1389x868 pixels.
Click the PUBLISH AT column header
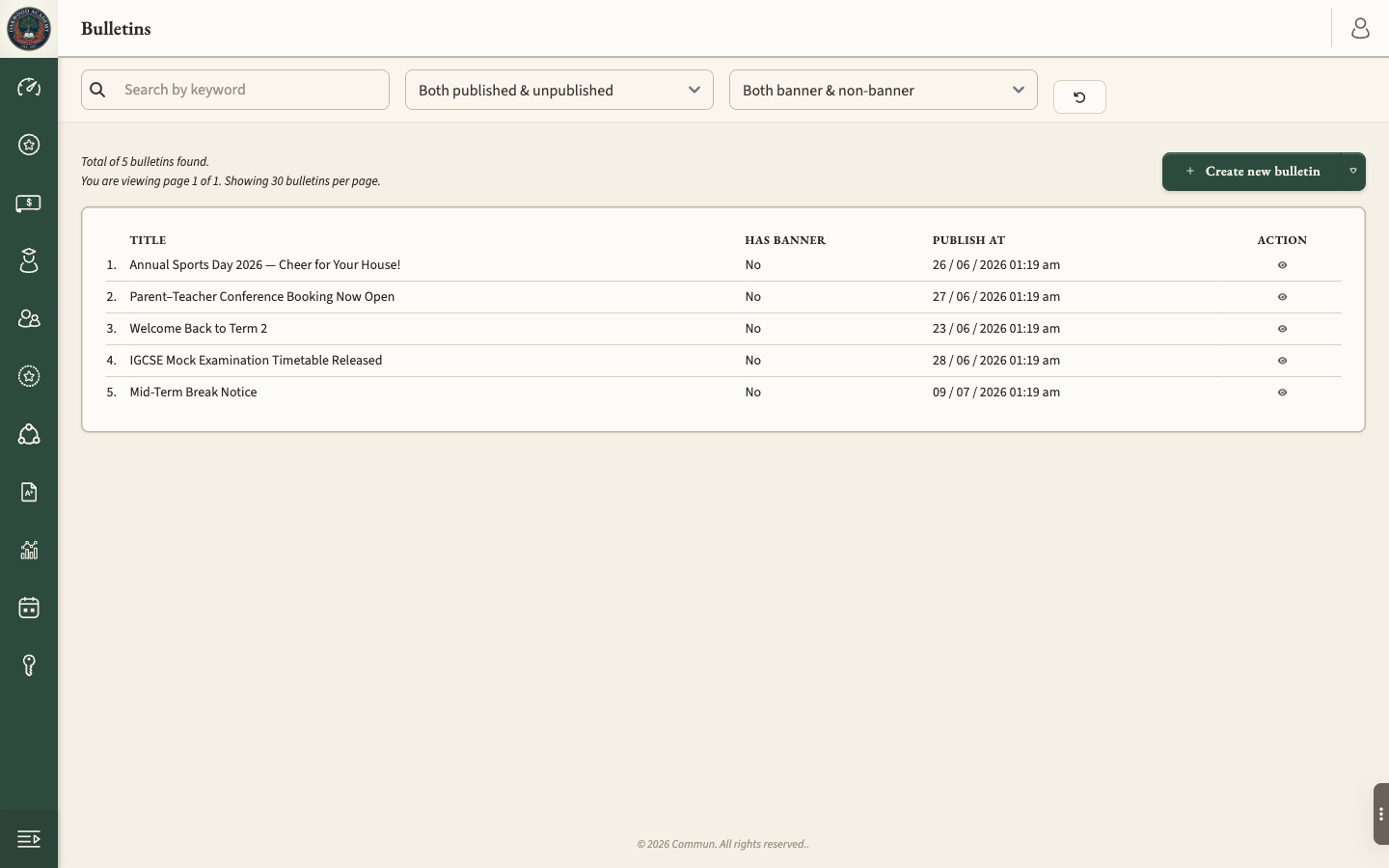point(968,240)
